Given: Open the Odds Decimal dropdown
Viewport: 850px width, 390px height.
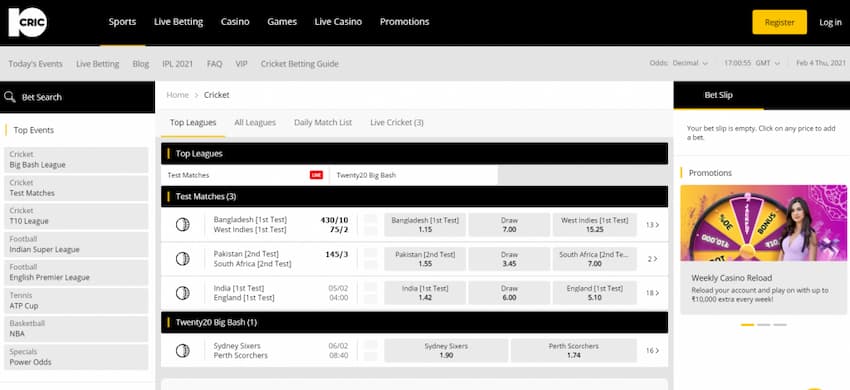Looking at the screenshot, I should [x=690, y=63].
